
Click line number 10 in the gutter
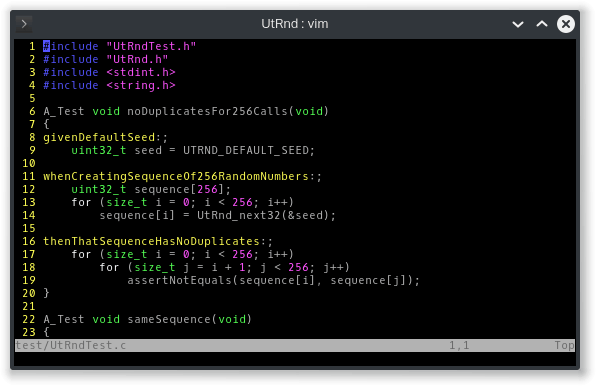click(x=29, y=163)
